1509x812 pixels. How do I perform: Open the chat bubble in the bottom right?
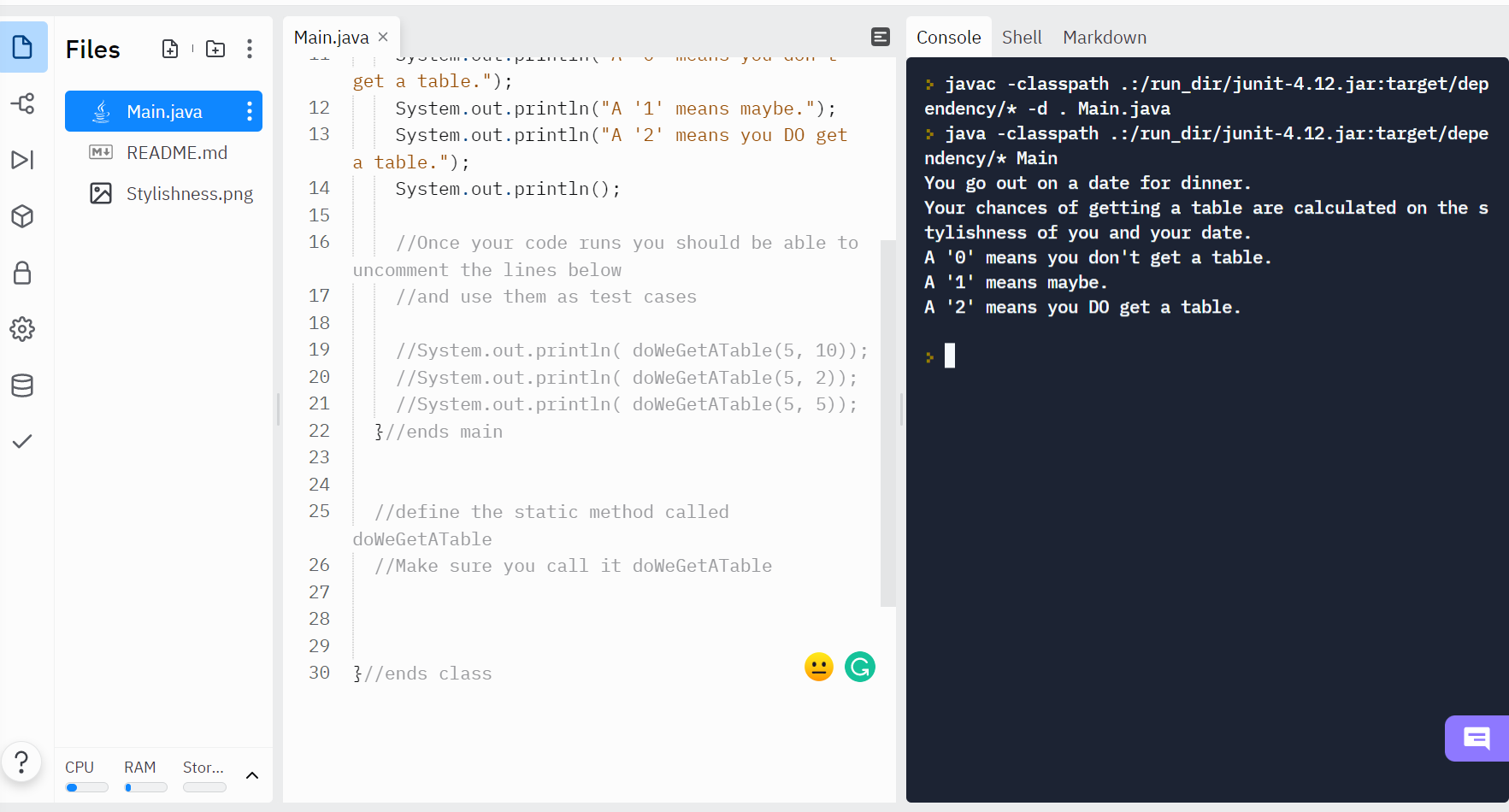[1477, 738]
